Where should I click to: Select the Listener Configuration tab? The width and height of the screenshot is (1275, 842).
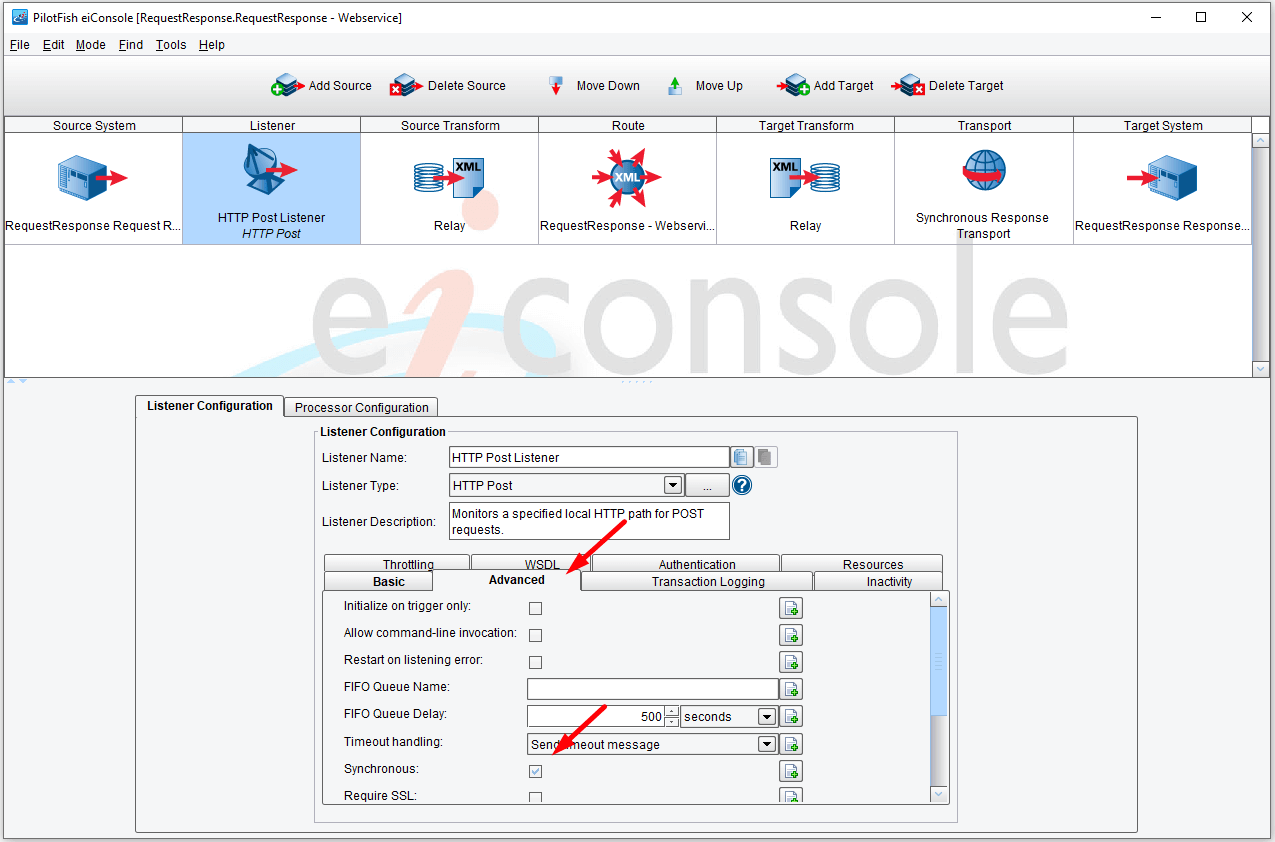point(210,406)
